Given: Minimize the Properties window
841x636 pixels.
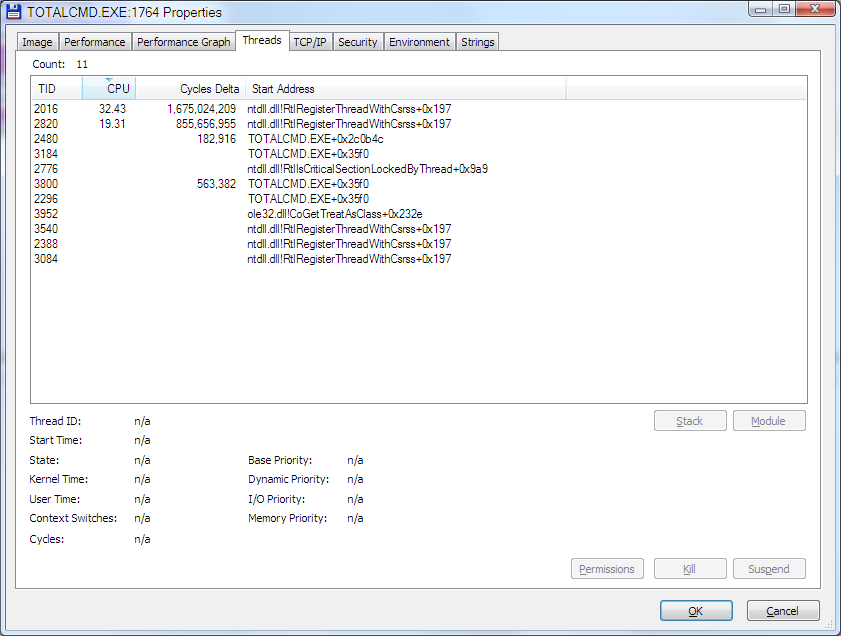Looking at the screenshot, I should click(x=761, y=9).
